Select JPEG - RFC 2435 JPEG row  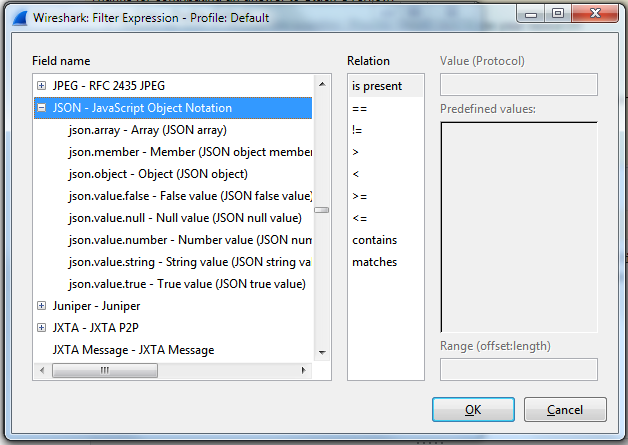point(173,86)
